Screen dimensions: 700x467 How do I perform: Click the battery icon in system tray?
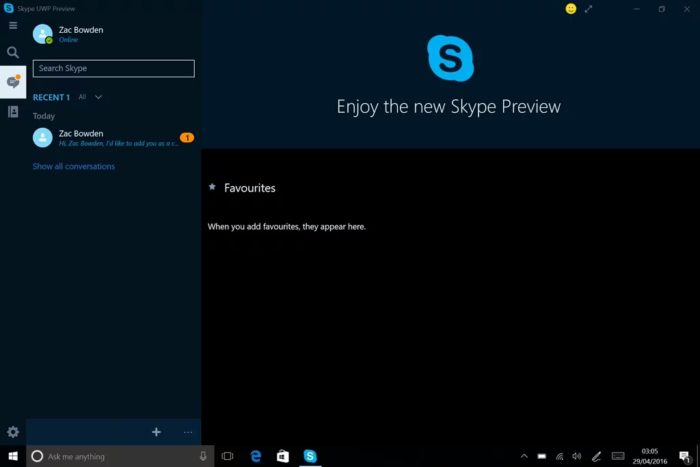pyautogui.click(x=542, y=456)
